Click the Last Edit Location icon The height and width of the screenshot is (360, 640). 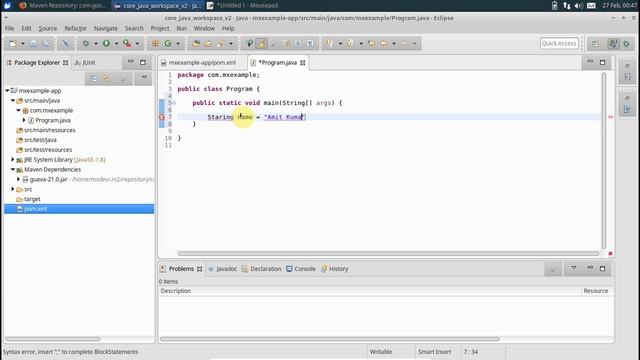pyautogui.click(x=371, y=43)
